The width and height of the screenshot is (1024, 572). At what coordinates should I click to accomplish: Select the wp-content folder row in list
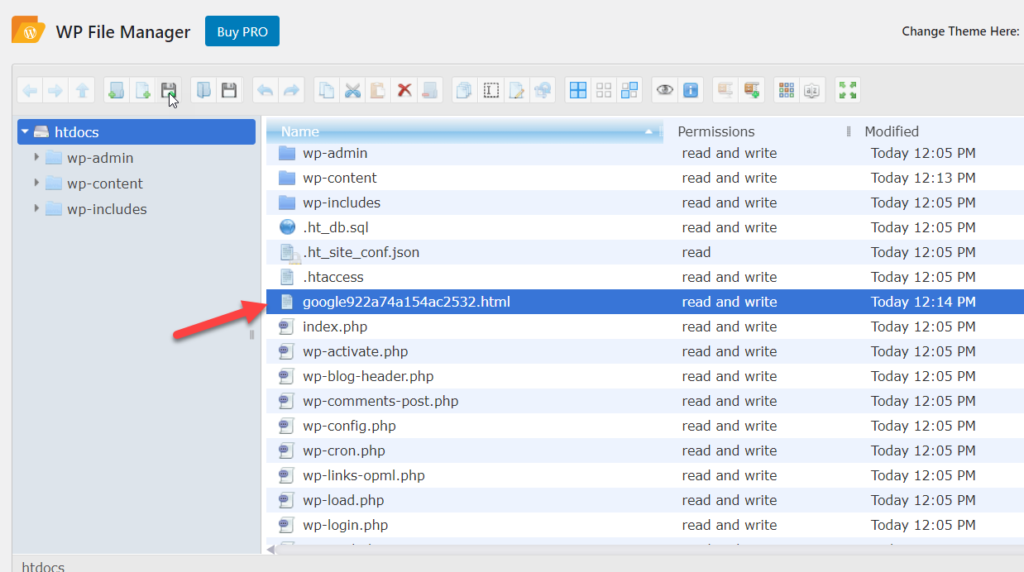645,178
